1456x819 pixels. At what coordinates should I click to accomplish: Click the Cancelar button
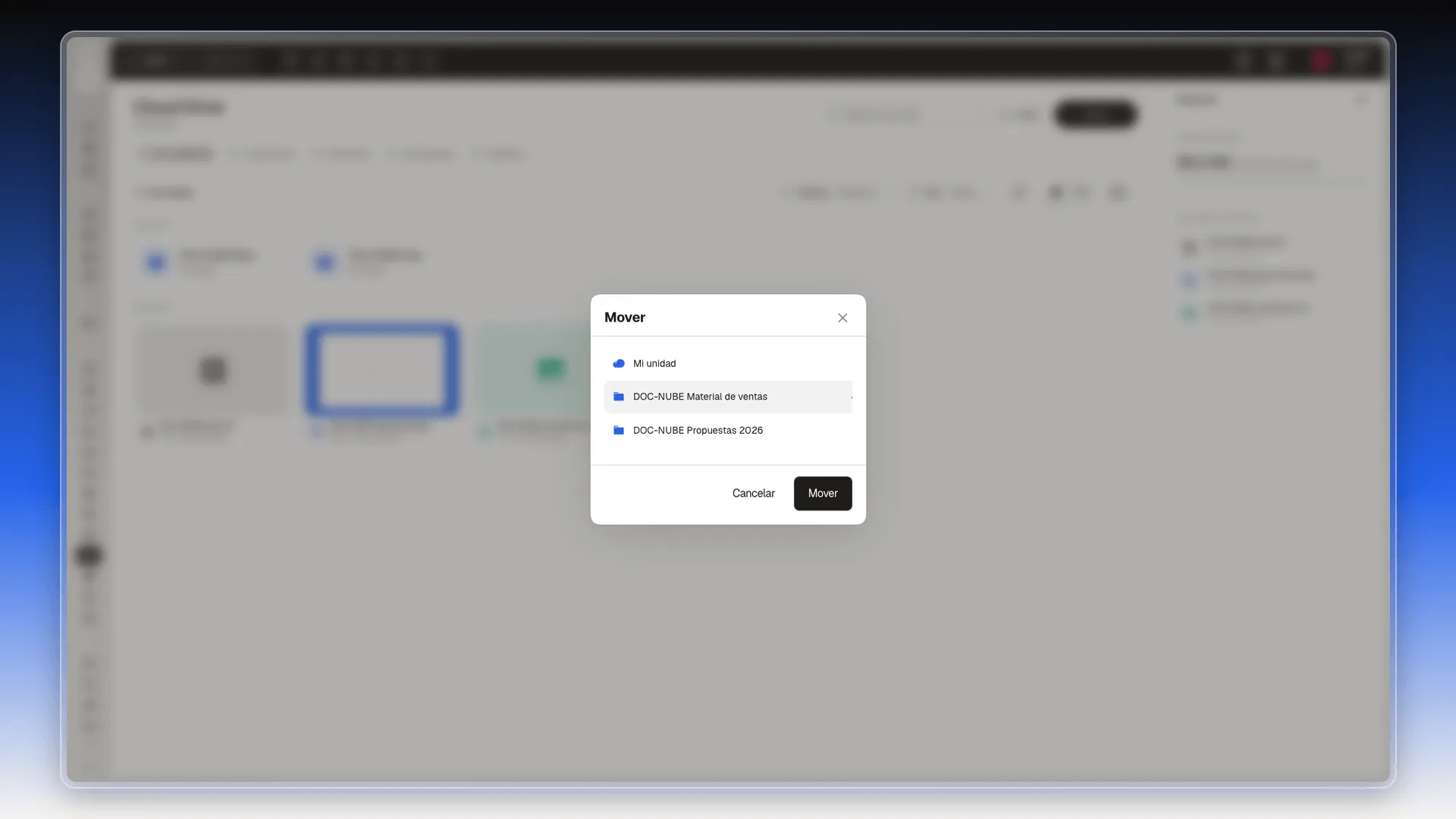pyautogui.click(x=753, y=493)
